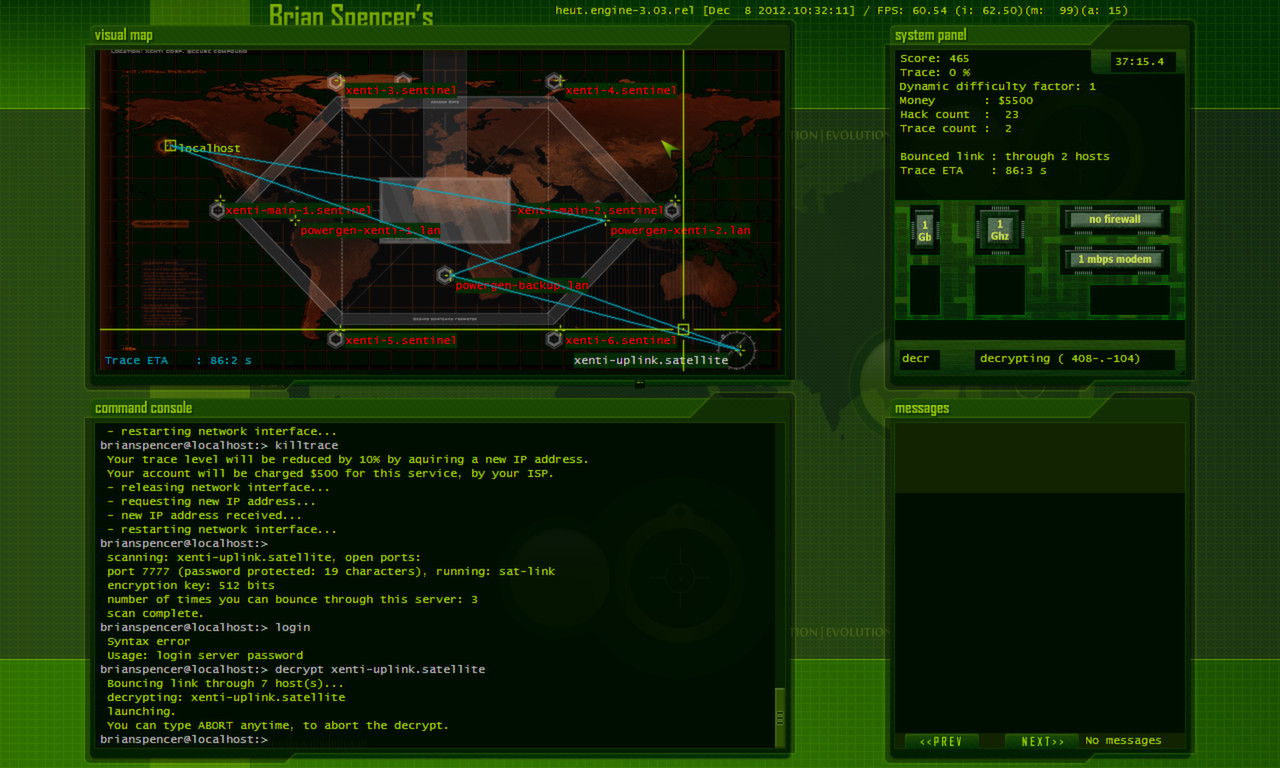Click the xenti-6.sentinel node on the map

(553, 339)
